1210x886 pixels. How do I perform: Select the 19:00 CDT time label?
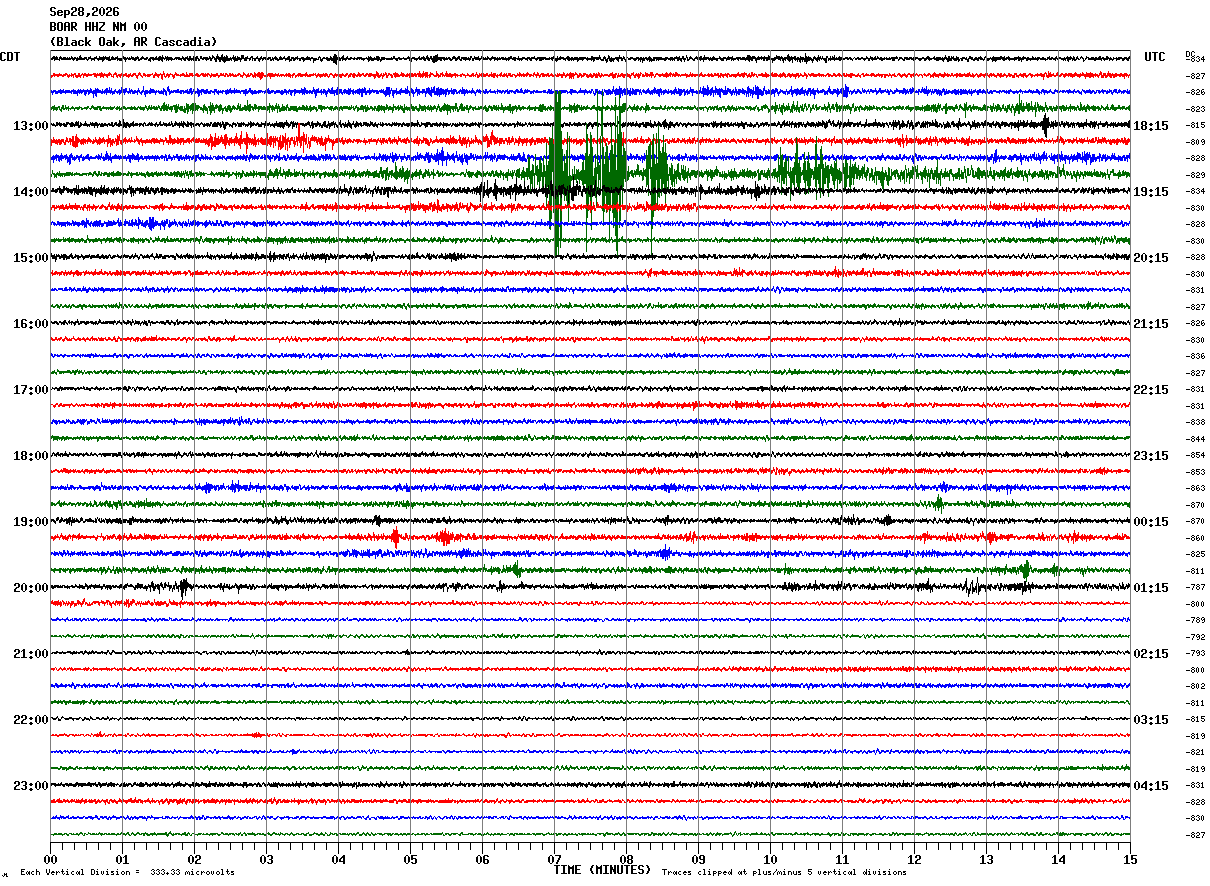coord(30,522)
